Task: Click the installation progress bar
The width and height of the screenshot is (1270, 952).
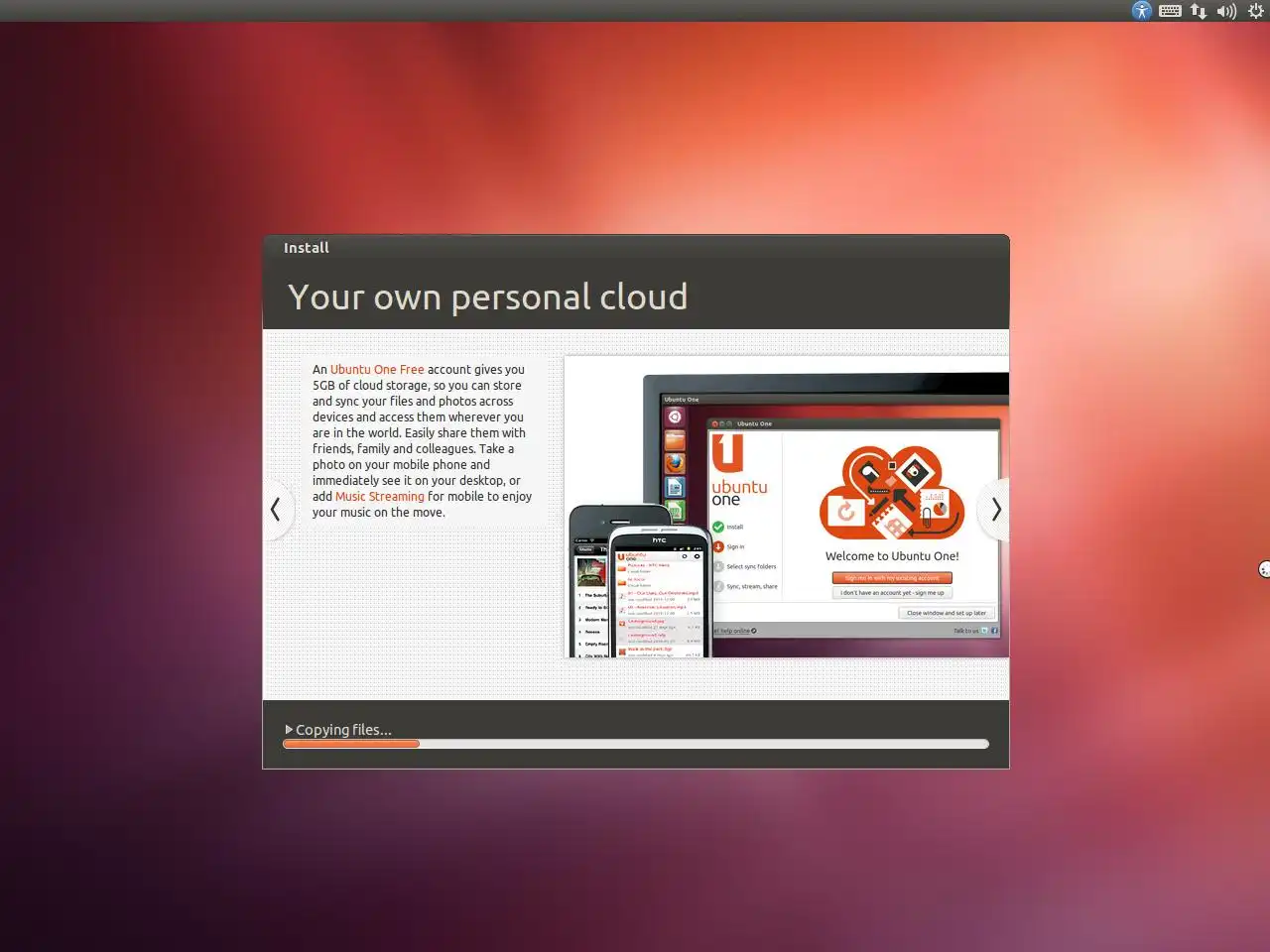Action: 636,744
